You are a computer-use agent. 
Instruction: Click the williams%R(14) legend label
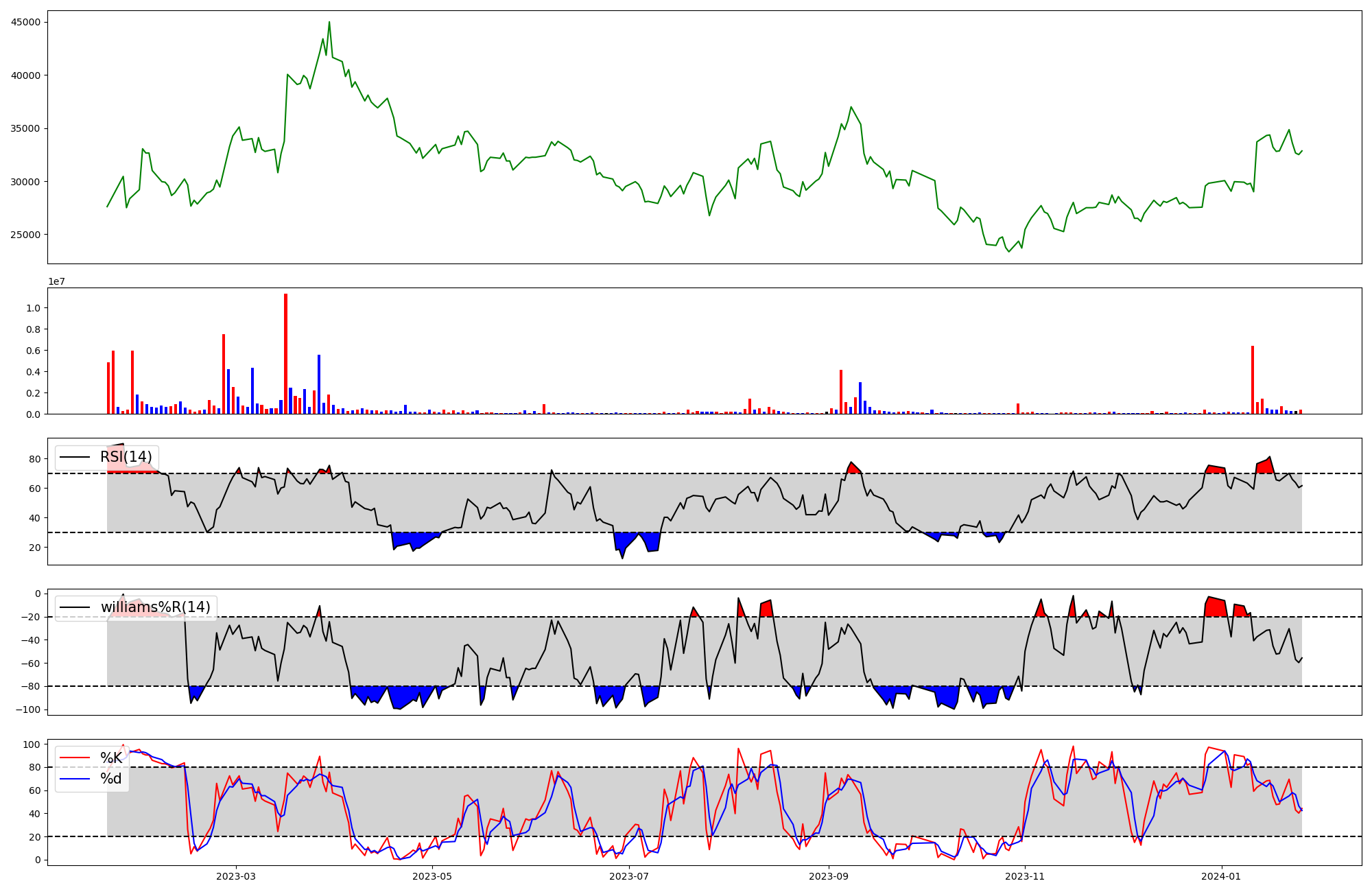[156, 607]
